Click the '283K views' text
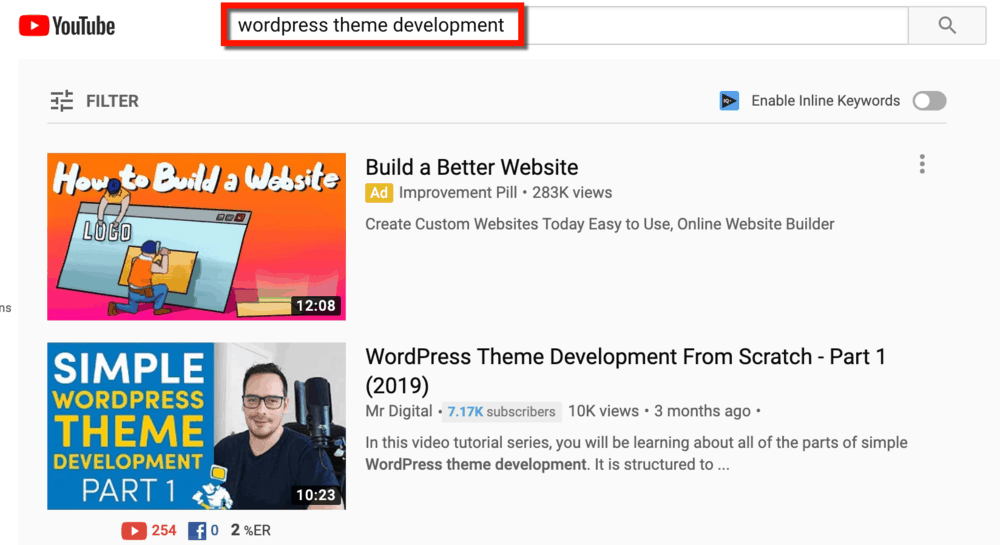 tap(572, 193)
